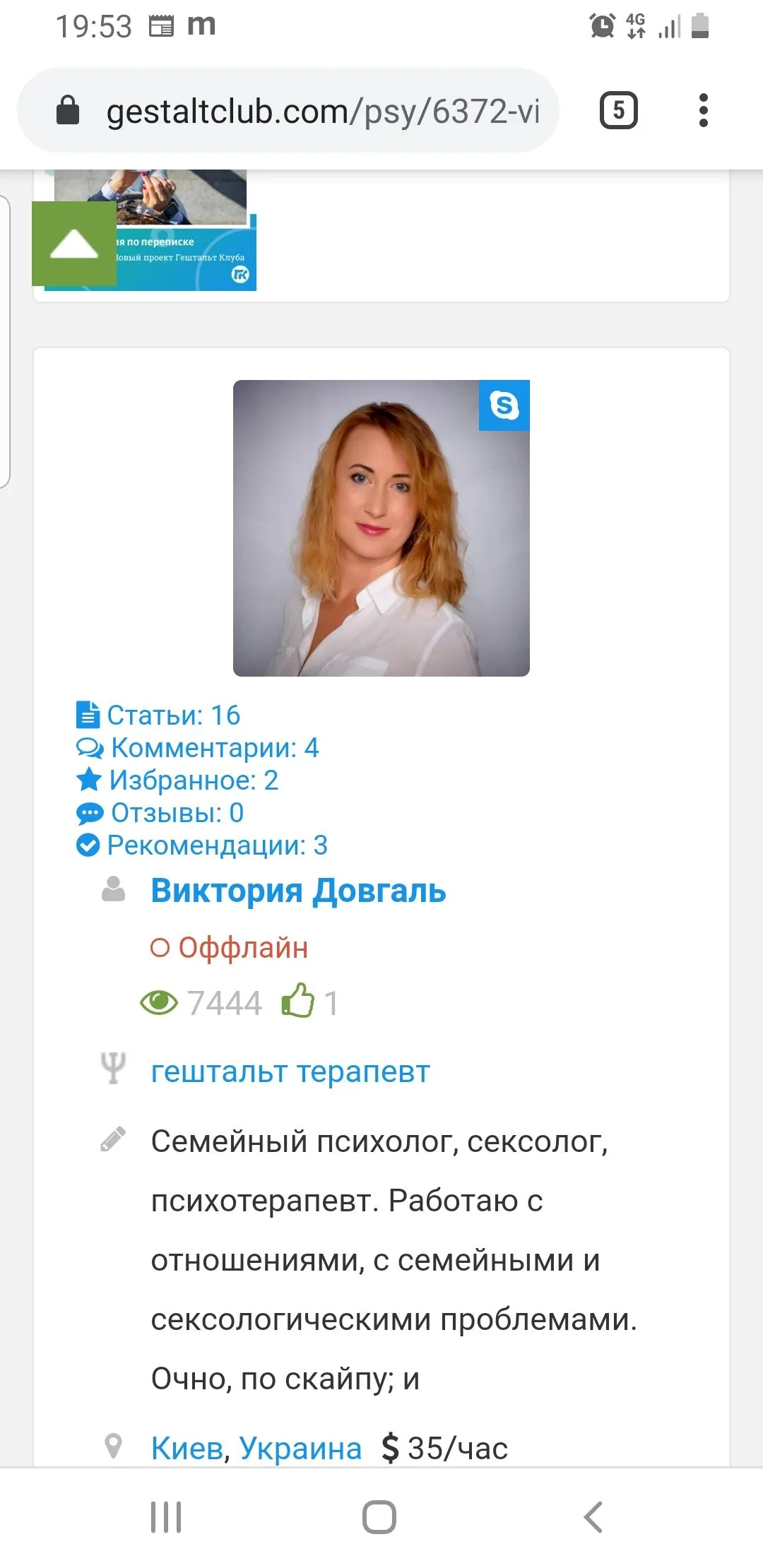Tap the green eye views icon
Viewport: 763px width, 1568px height.
pyautogui.click(x=159, y=1003)
